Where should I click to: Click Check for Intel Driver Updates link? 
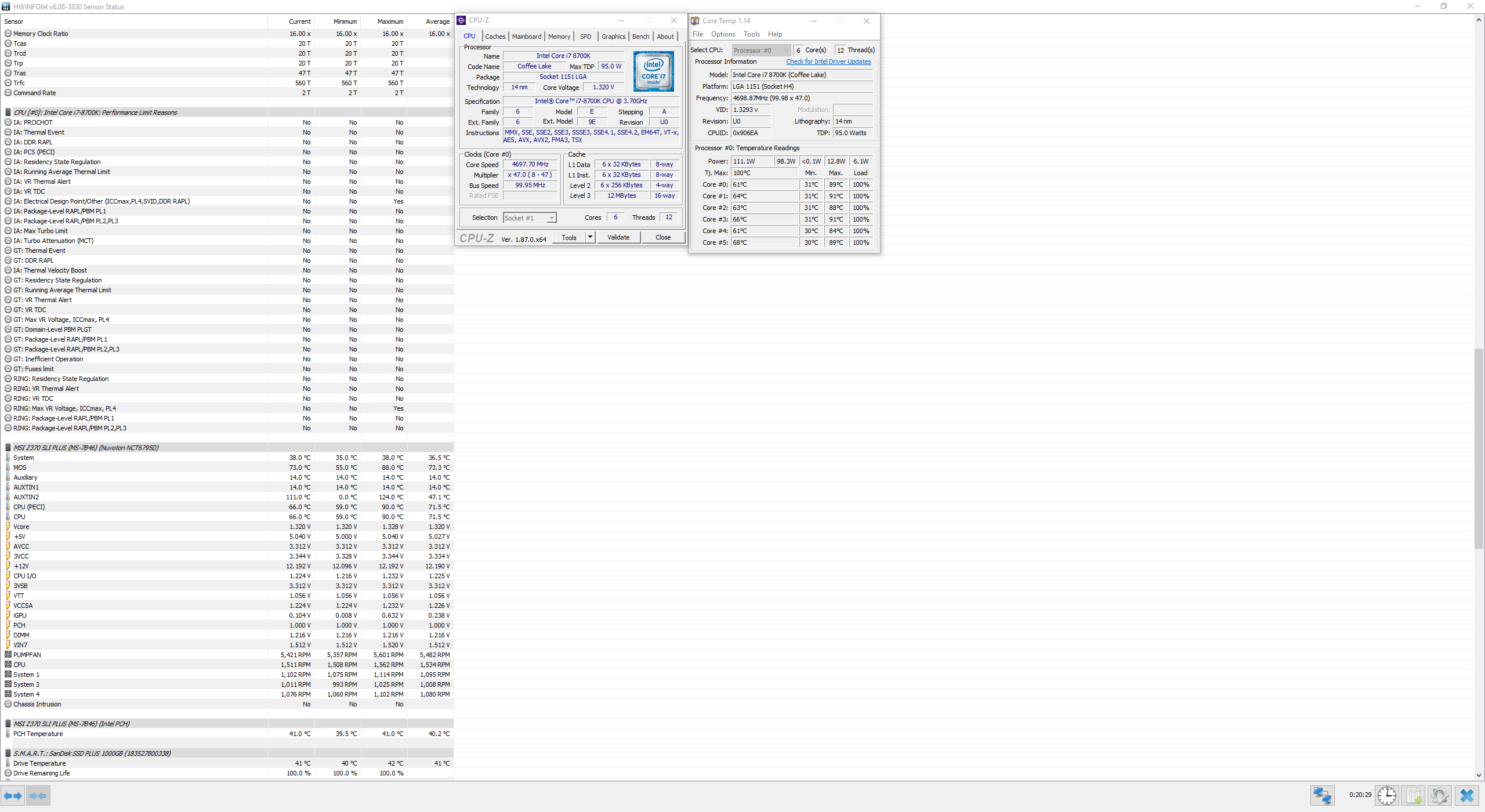click(x=828, y=61)
